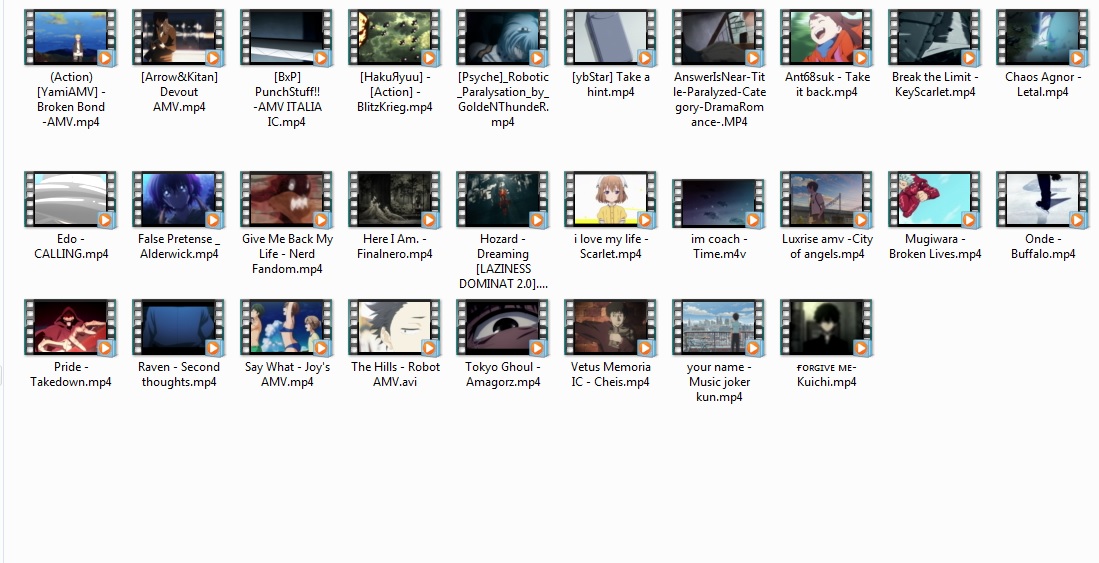Click the Tokyo Ghoul - Amagorz.mp4 thumbnail

coord(502,328)
